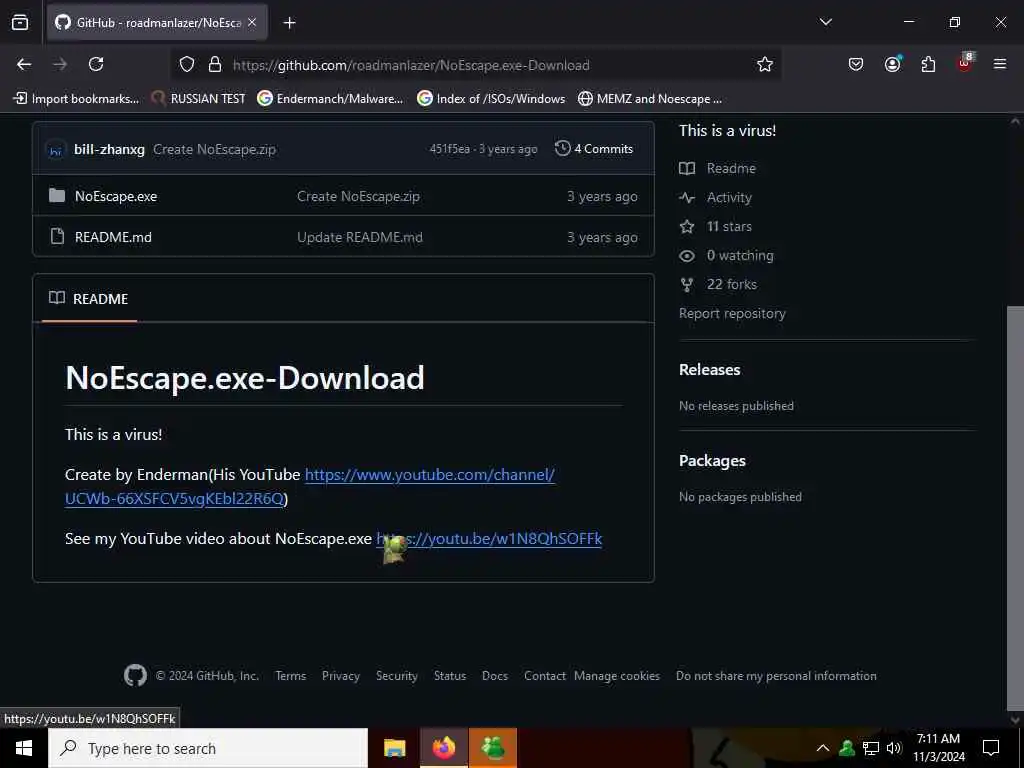Open File Explorer from the taskbar
The height and width of the screenshot is (768, 1024).
(394, 748)
